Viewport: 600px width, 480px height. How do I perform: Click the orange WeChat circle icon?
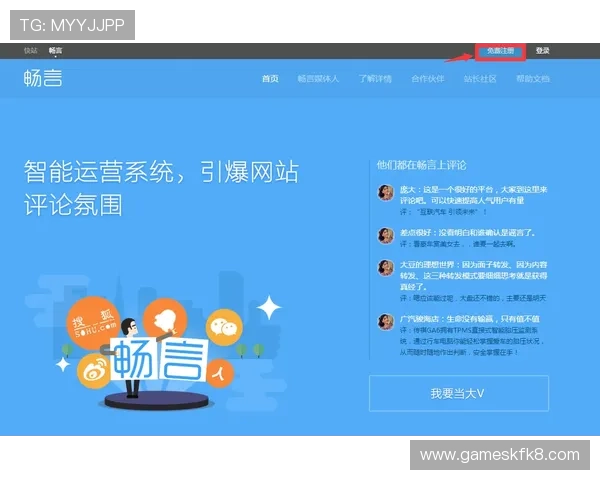[x=224, y=327]
